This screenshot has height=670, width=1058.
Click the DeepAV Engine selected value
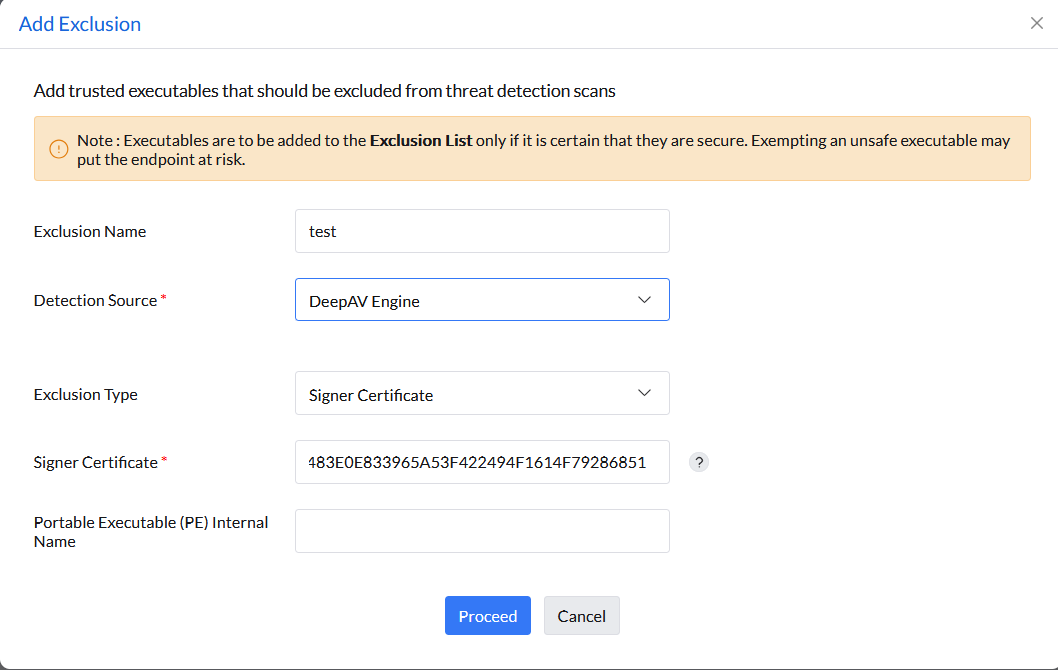(x=362, y=298)
